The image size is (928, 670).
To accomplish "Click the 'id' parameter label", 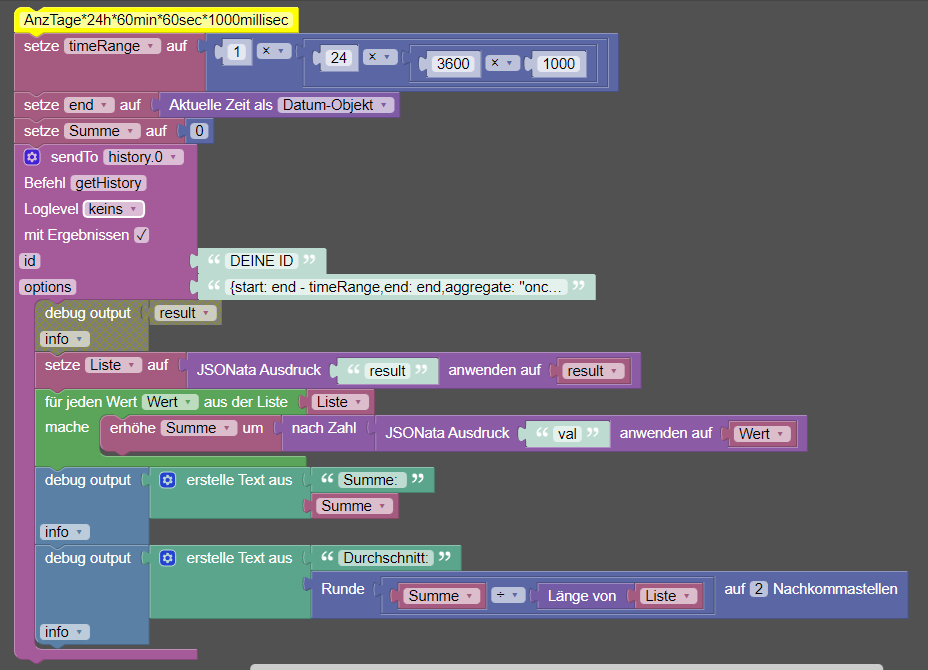I will (30, 261).
